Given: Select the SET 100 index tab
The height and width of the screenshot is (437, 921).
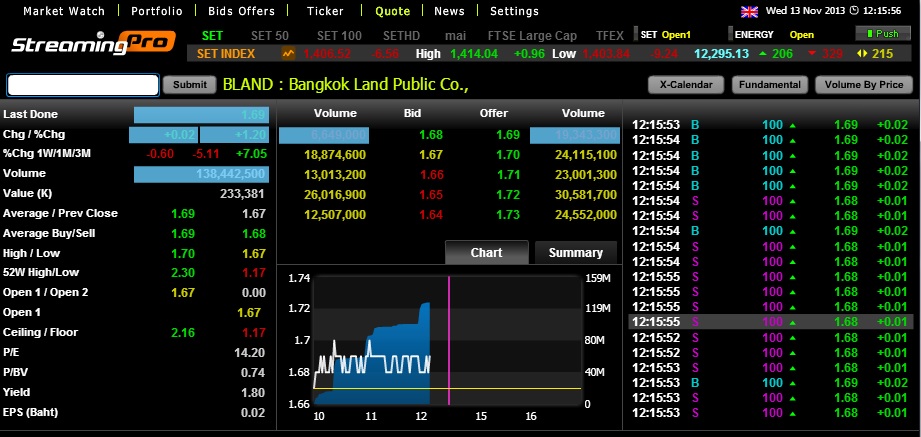Looking at the screenshot, I should click(x=339, y=36).
